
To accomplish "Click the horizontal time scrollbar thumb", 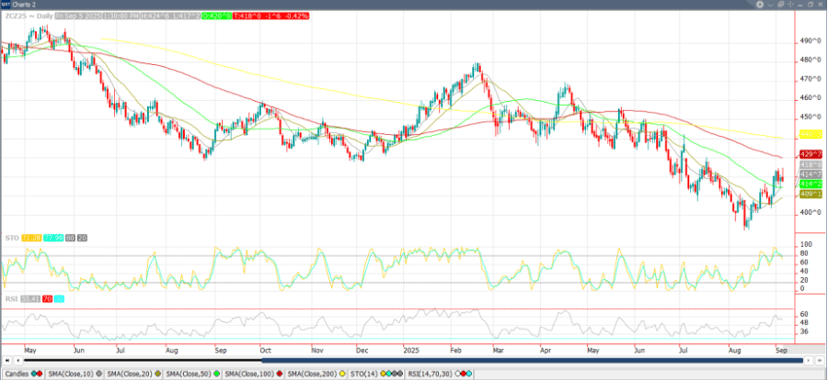I will tap(532, 360).
